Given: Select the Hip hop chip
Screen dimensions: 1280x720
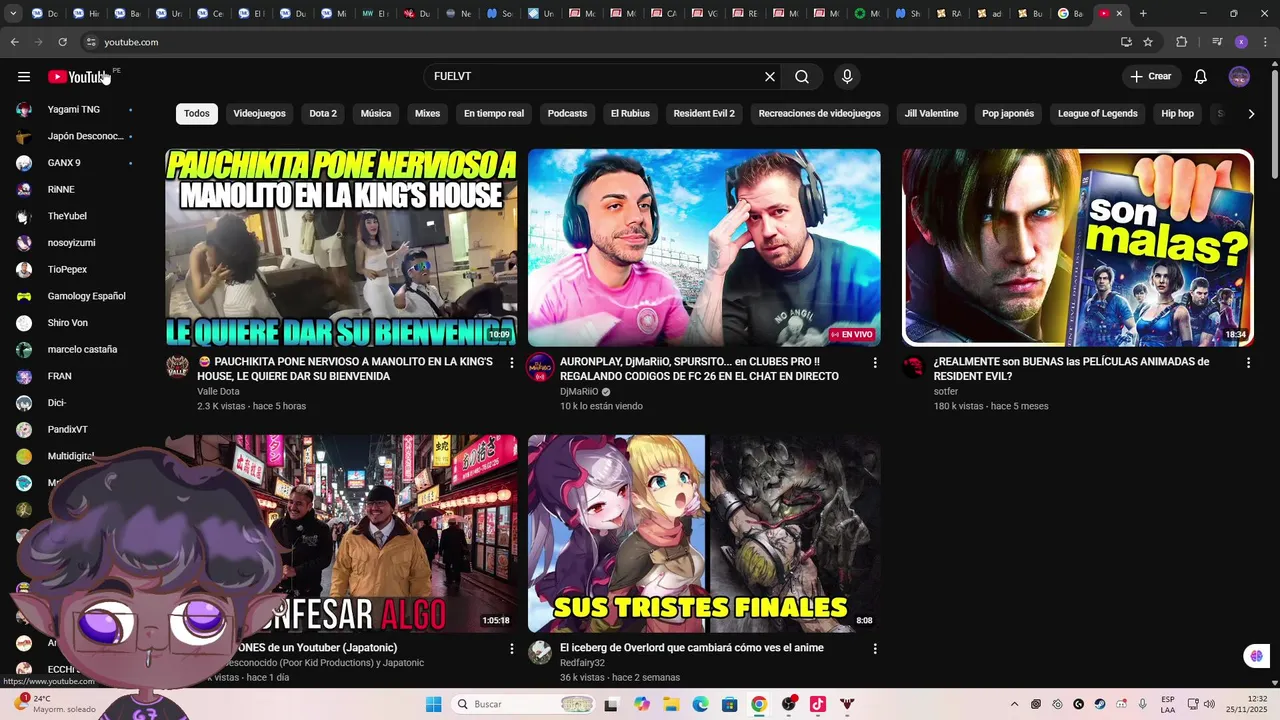Looking at the screenshot, I should pos(1178,114).
